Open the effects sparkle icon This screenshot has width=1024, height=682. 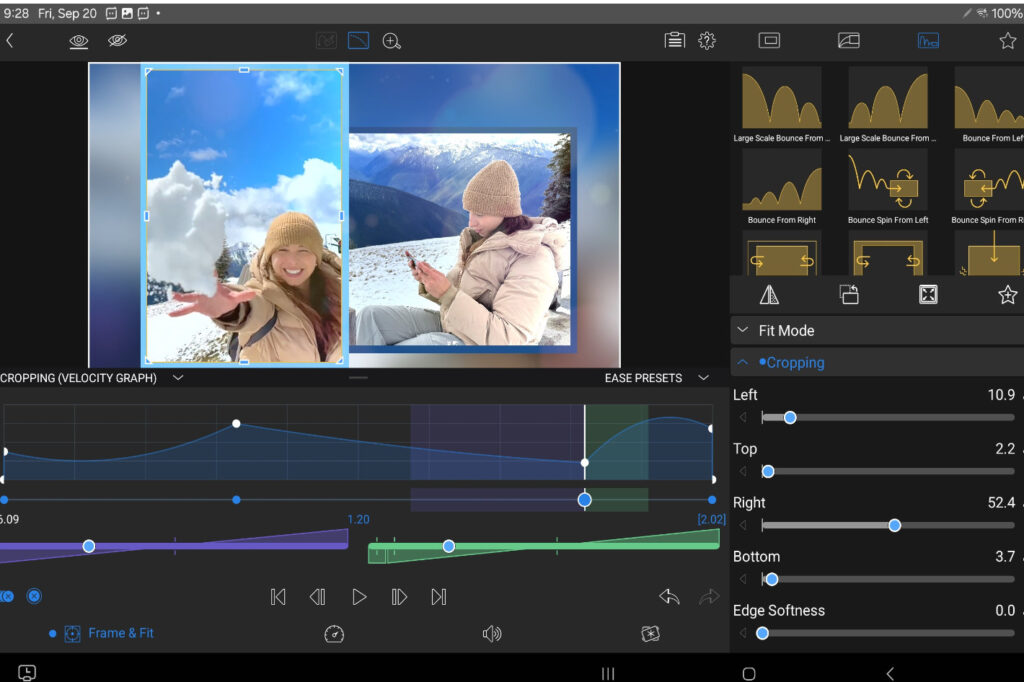tap(650, 634)
